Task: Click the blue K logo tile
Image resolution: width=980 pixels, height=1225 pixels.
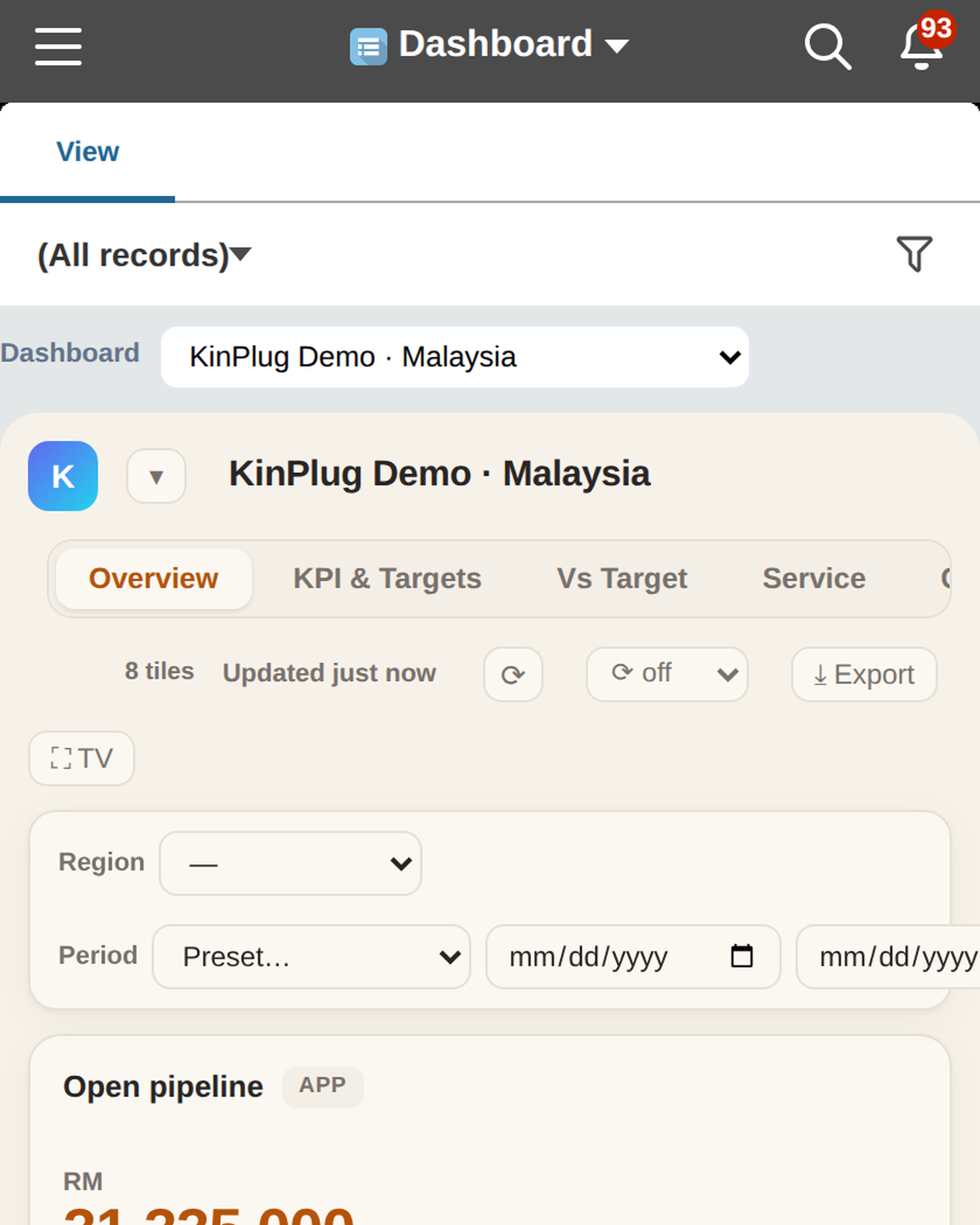Action: pyautogui.click(x=63, y=476)
